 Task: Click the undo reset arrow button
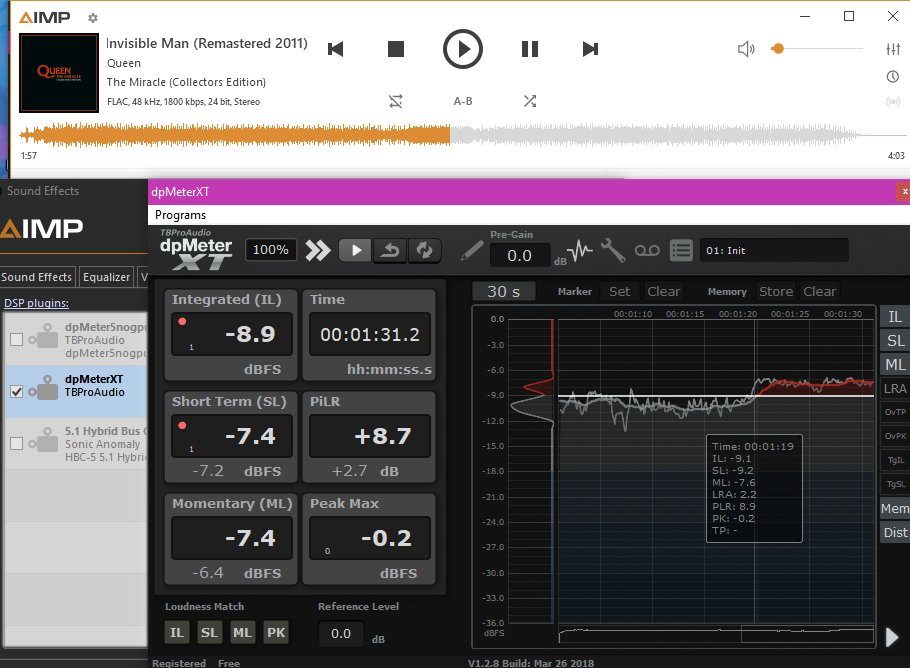coord(389,251)
